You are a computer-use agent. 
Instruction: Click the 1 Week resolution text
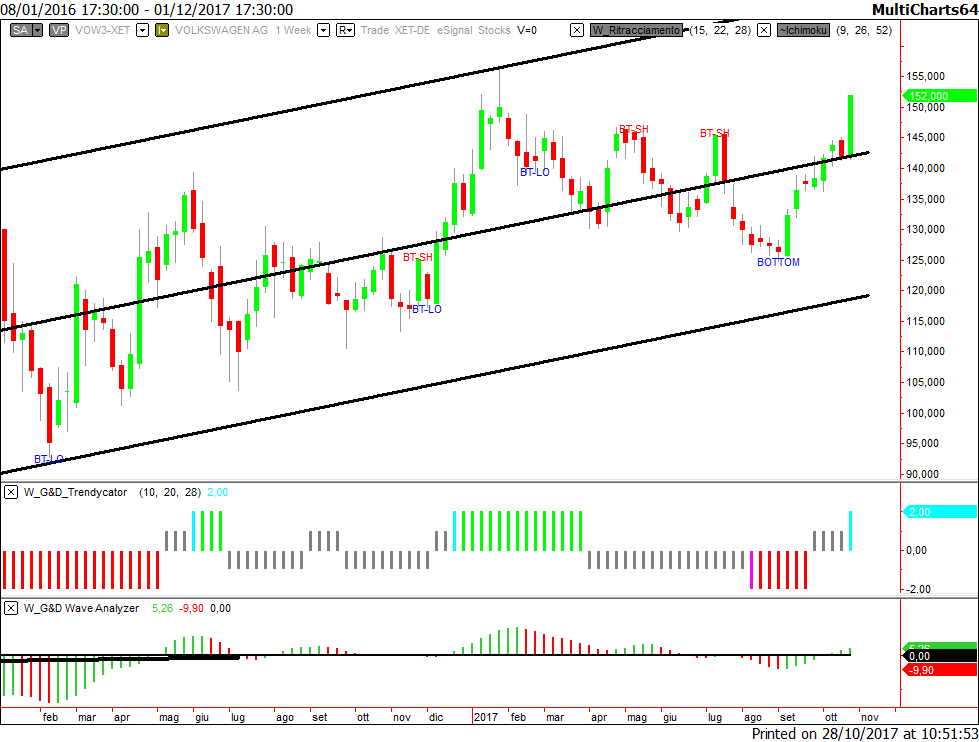(x=293, y=30)
